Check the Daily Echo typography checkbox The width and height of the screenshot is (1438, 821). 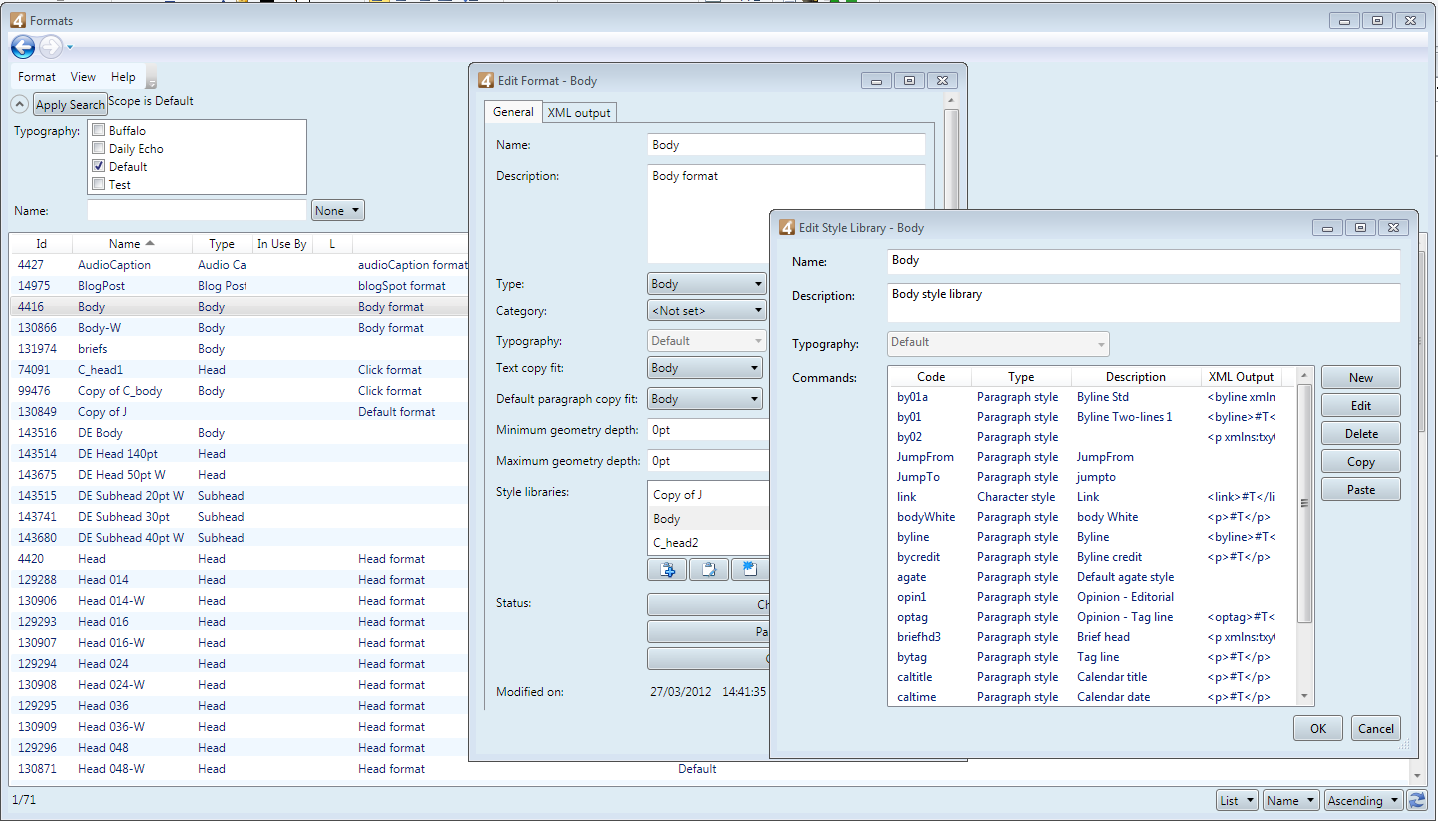pos(98,148)
